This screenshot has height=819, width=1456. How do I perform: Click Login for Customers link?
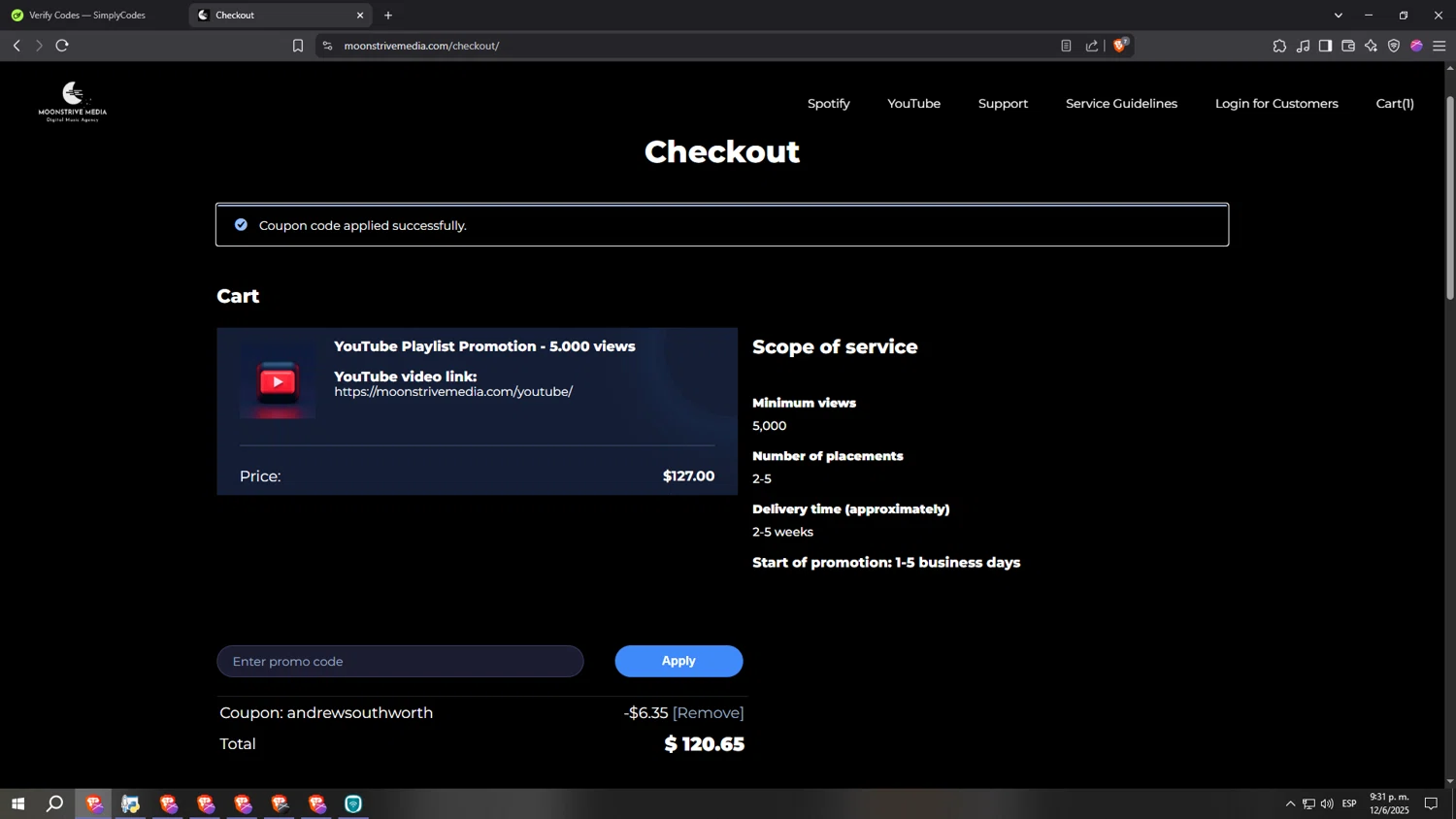pyautogui.click(x=1276, y=104)
